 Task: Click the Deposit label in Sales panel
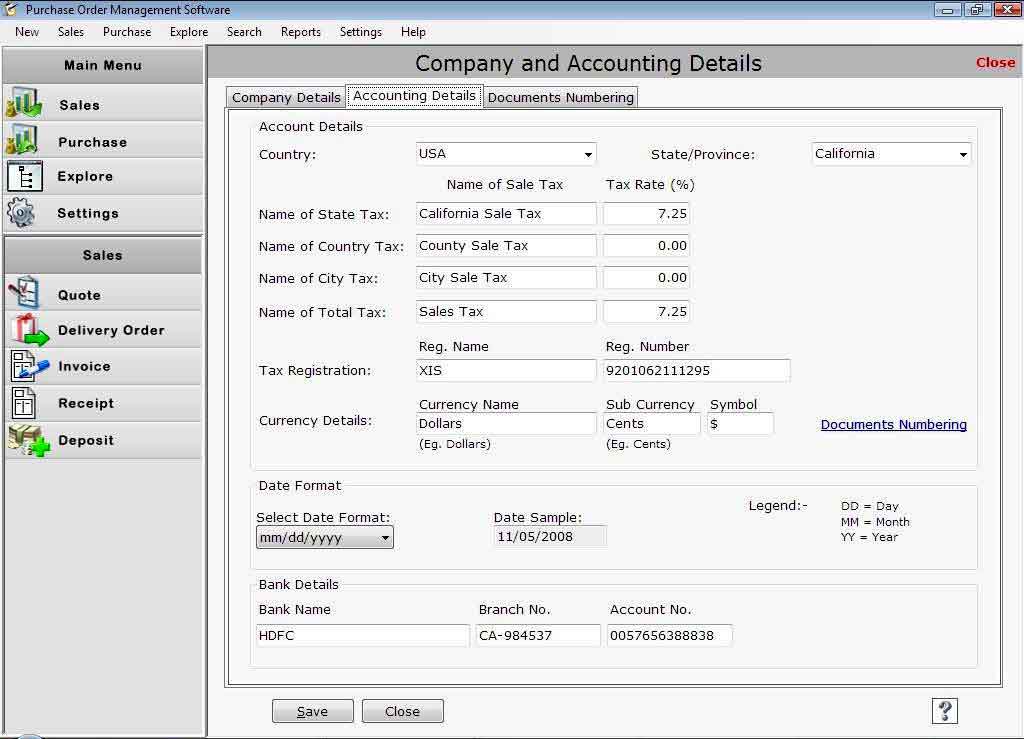coord(86,440)
